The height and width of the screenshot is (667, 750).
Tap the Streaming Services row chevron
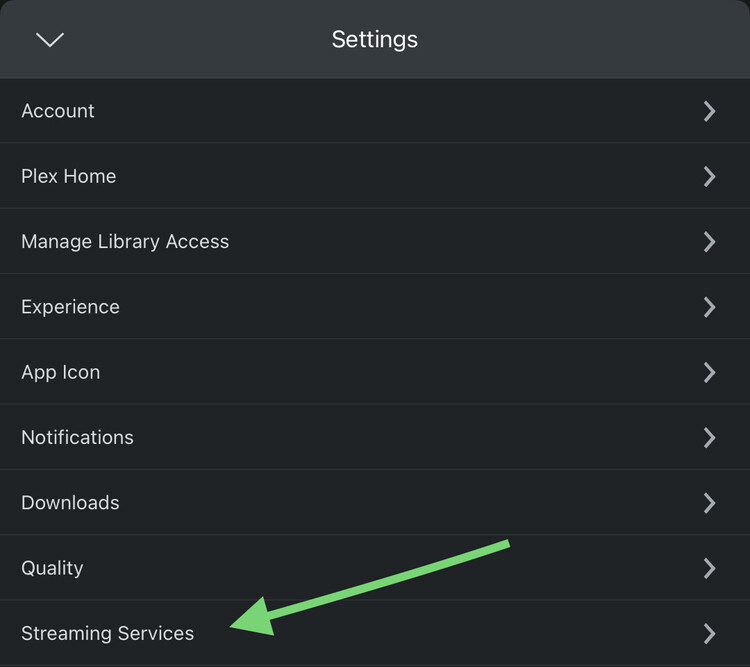click(x=709, y=633)
